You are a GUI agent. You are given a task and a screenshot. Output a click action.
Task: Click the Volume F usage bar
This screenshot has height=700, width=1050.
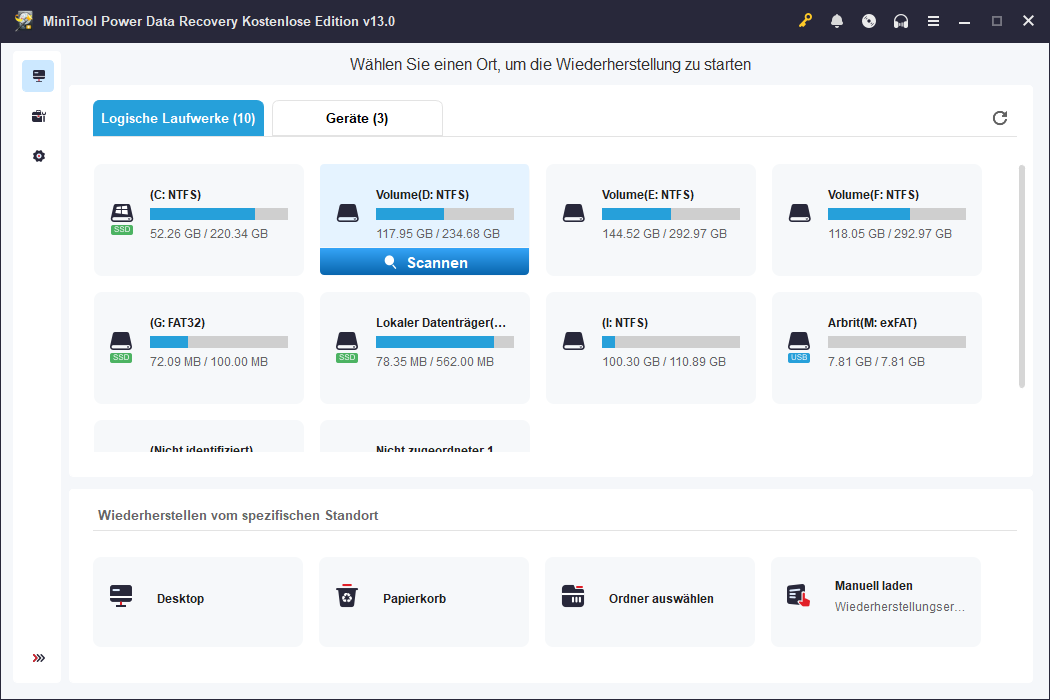[897, 214]
